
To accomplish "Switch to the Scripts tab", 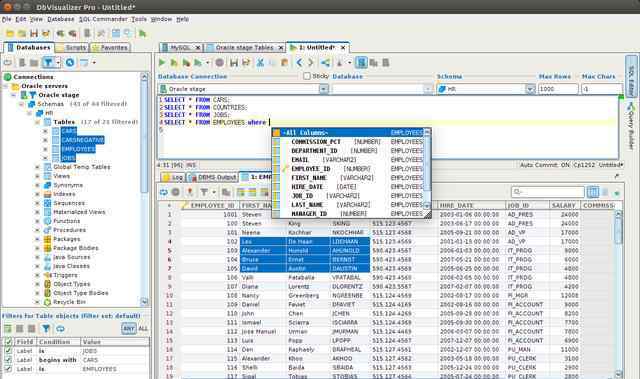I will [71, 48].
